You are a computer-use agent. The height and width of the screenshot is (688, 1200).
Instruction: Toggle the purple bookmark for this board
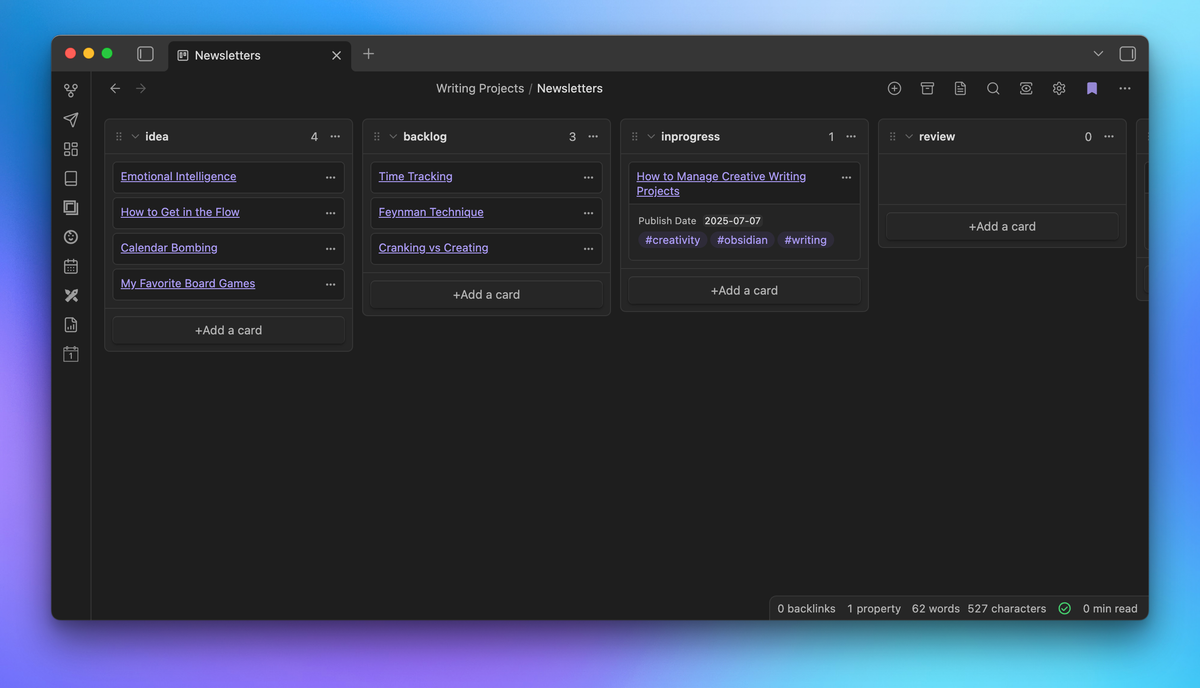pyautogui.click(x=1091, y=88)
